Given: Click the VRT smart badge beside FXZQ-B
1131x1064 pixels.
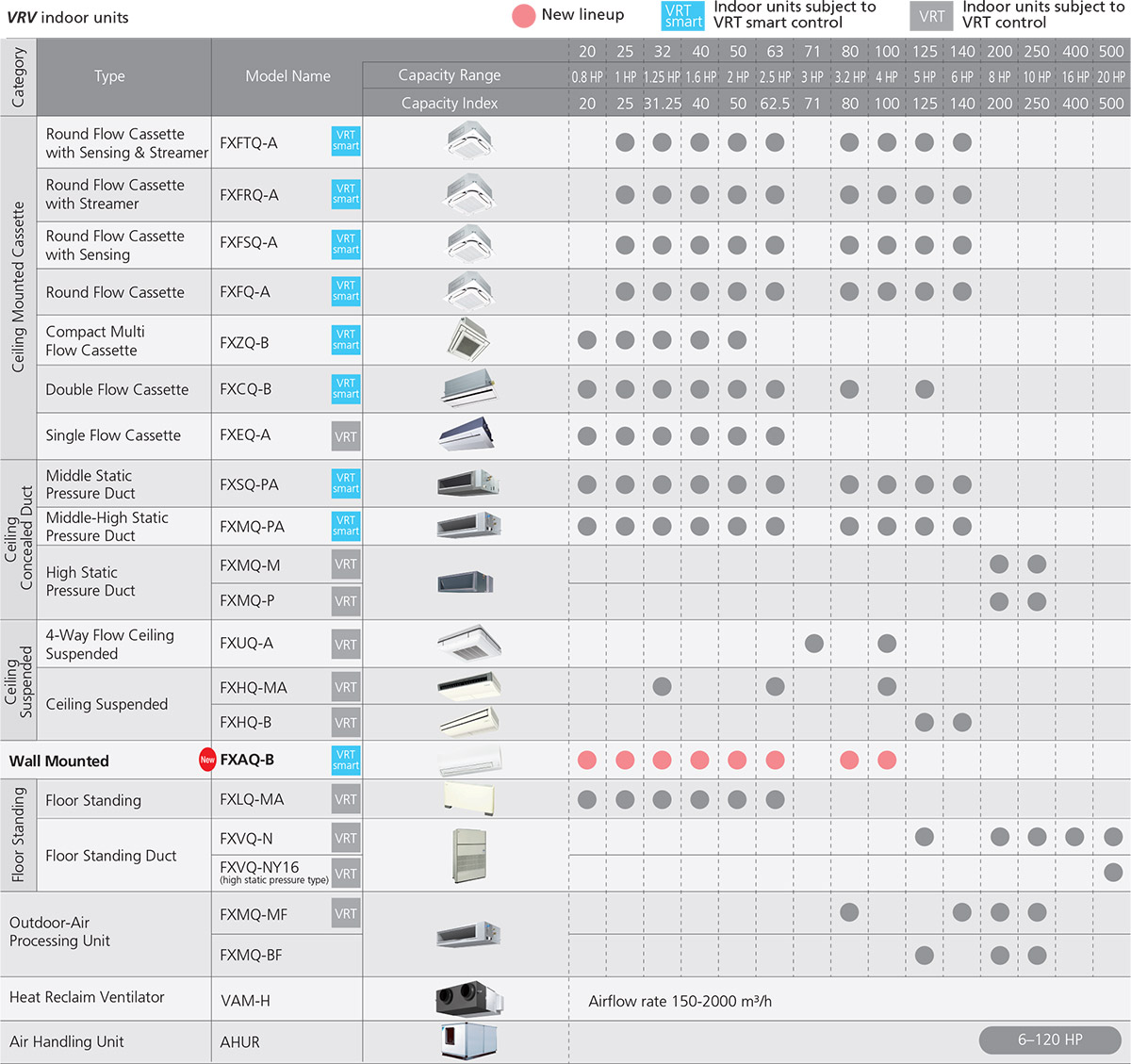Looking at the screenshot, I should click(346, 339).
